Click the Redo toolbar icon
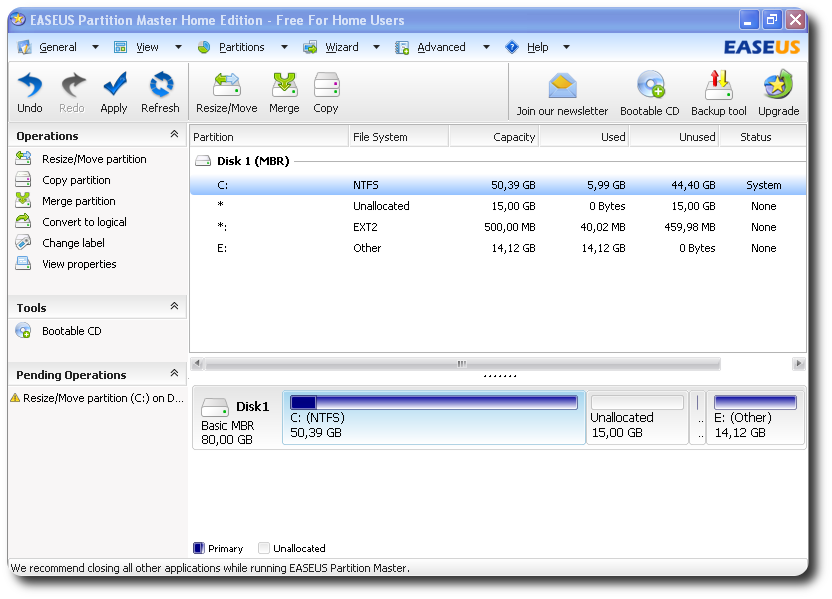Image resolution: width=832 pixels, height=599 pixels. (x=72, y=85)
